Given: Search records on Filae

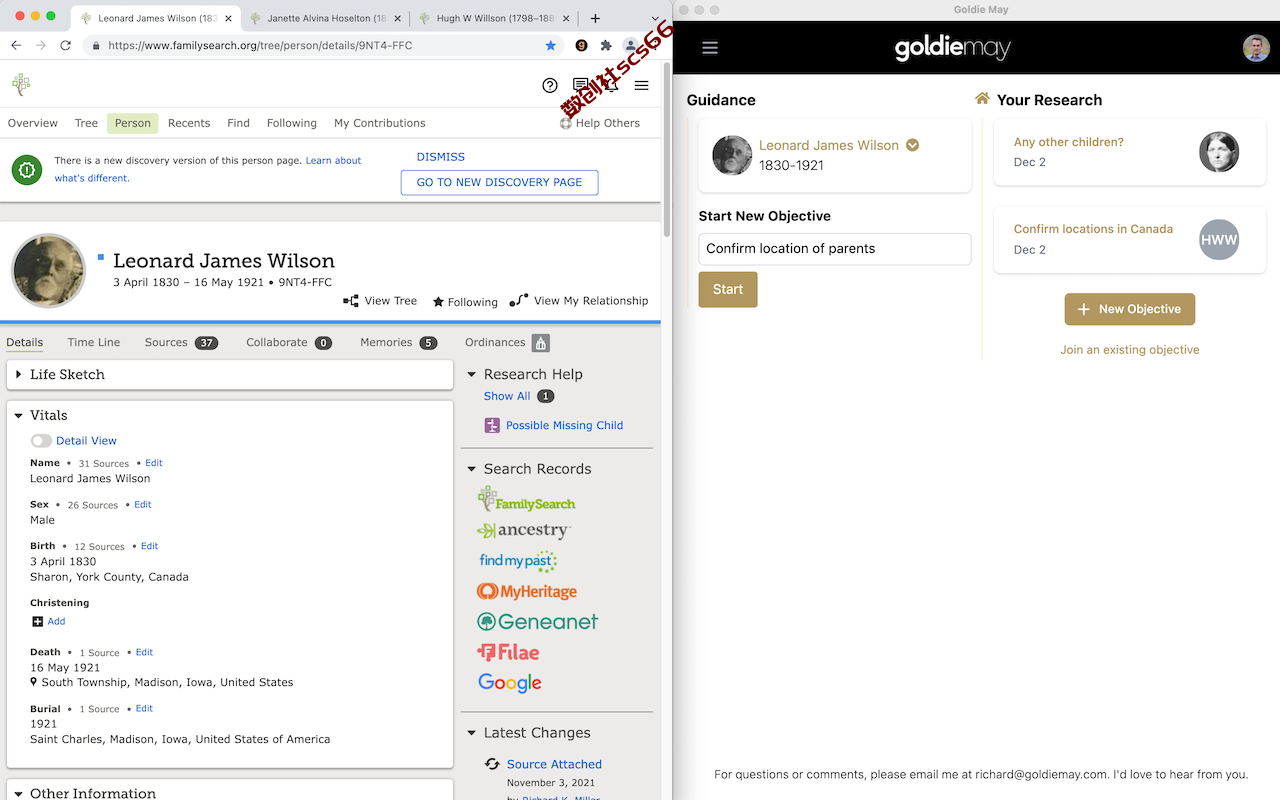Looking at the screenshot, I should pos(508,652).
